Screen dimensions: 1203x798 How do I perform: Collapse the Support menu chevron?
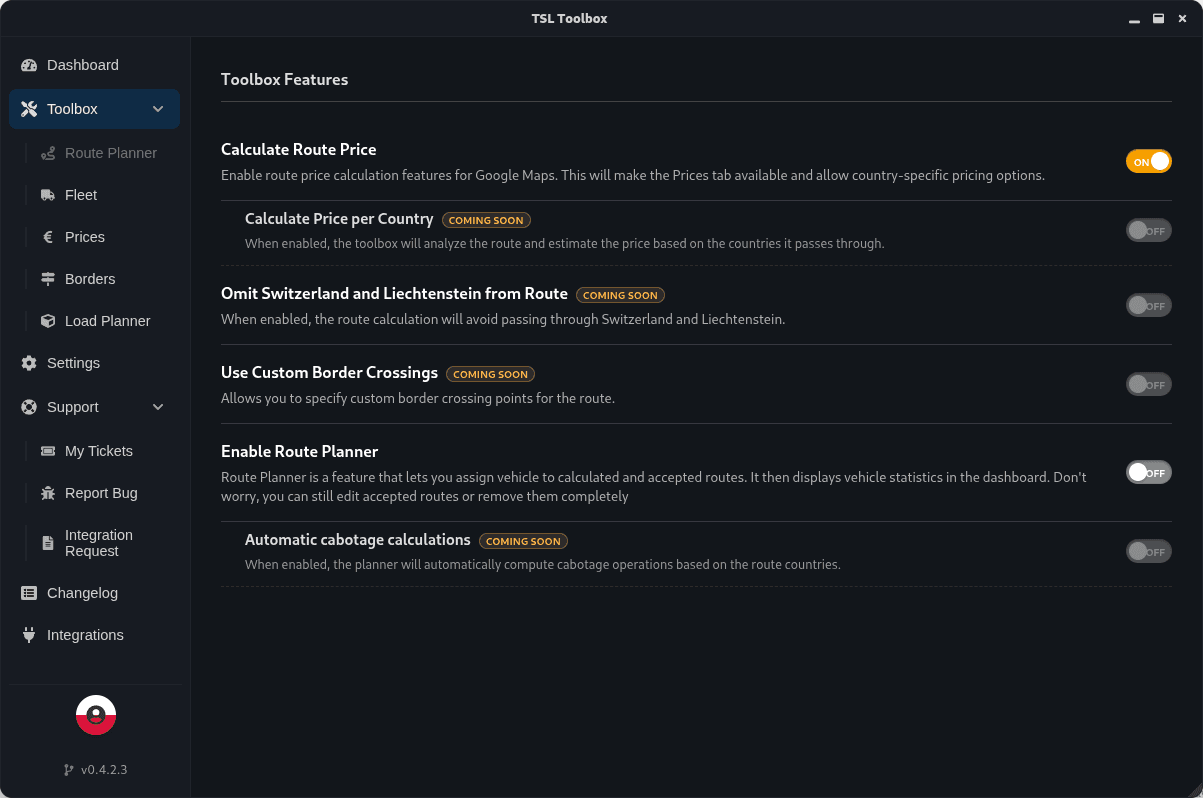point(158,407)
